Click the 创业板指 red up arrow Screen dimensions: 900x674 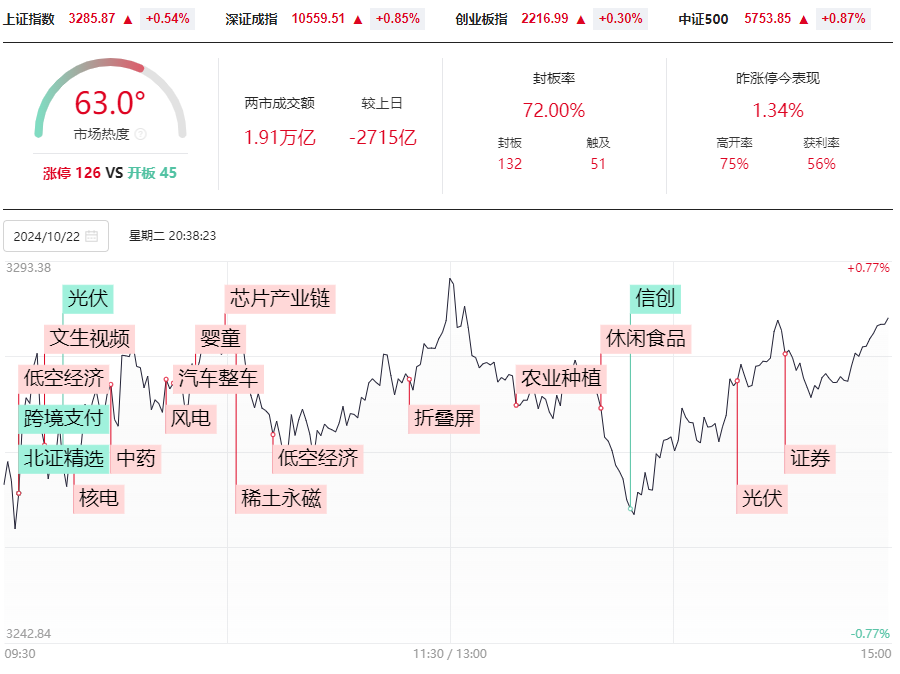pyautogui.click(x=581, y=20)
